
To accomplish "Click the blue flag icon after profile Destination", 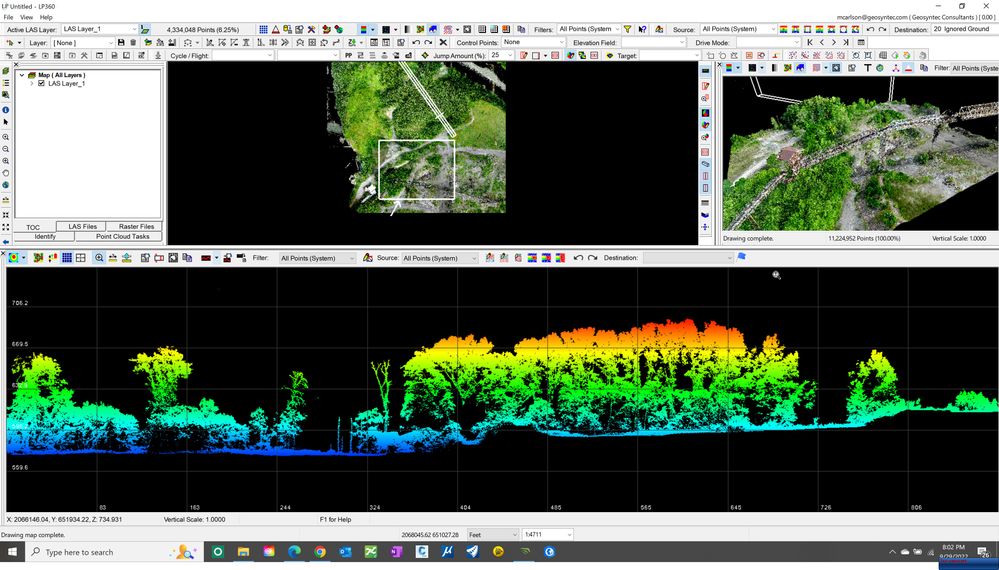I will click(741, 257).
